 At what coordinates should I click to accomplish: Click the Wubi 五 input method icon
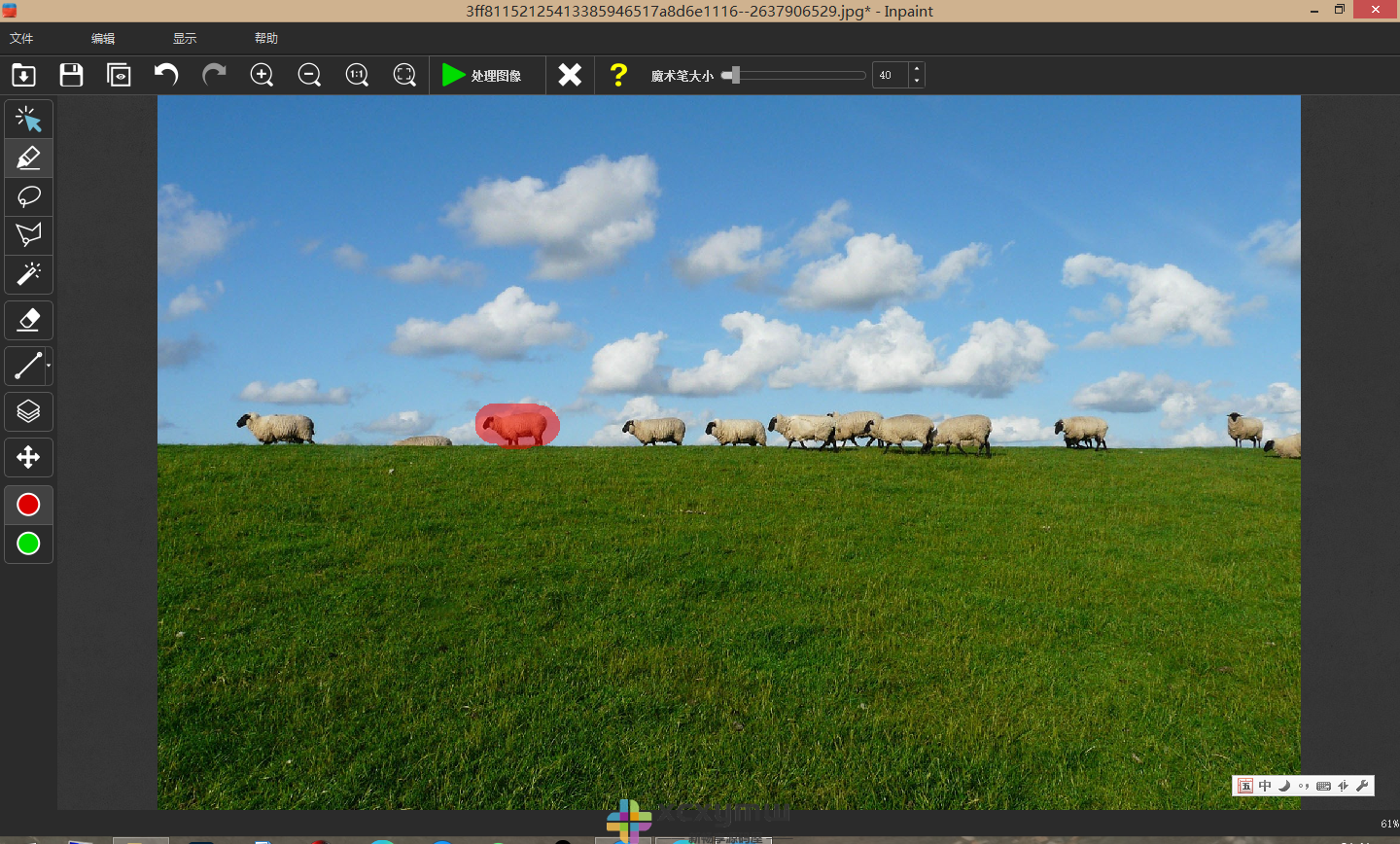pos(1245,786)
